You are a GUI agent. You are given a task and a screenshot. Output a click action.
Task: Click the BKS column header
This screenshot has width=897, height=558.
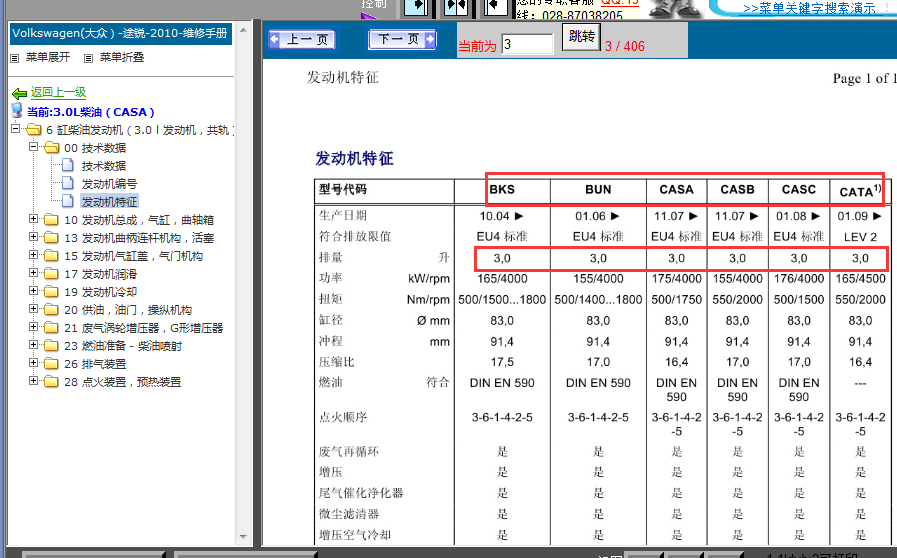pyautogui.click(x=502, y=189)
